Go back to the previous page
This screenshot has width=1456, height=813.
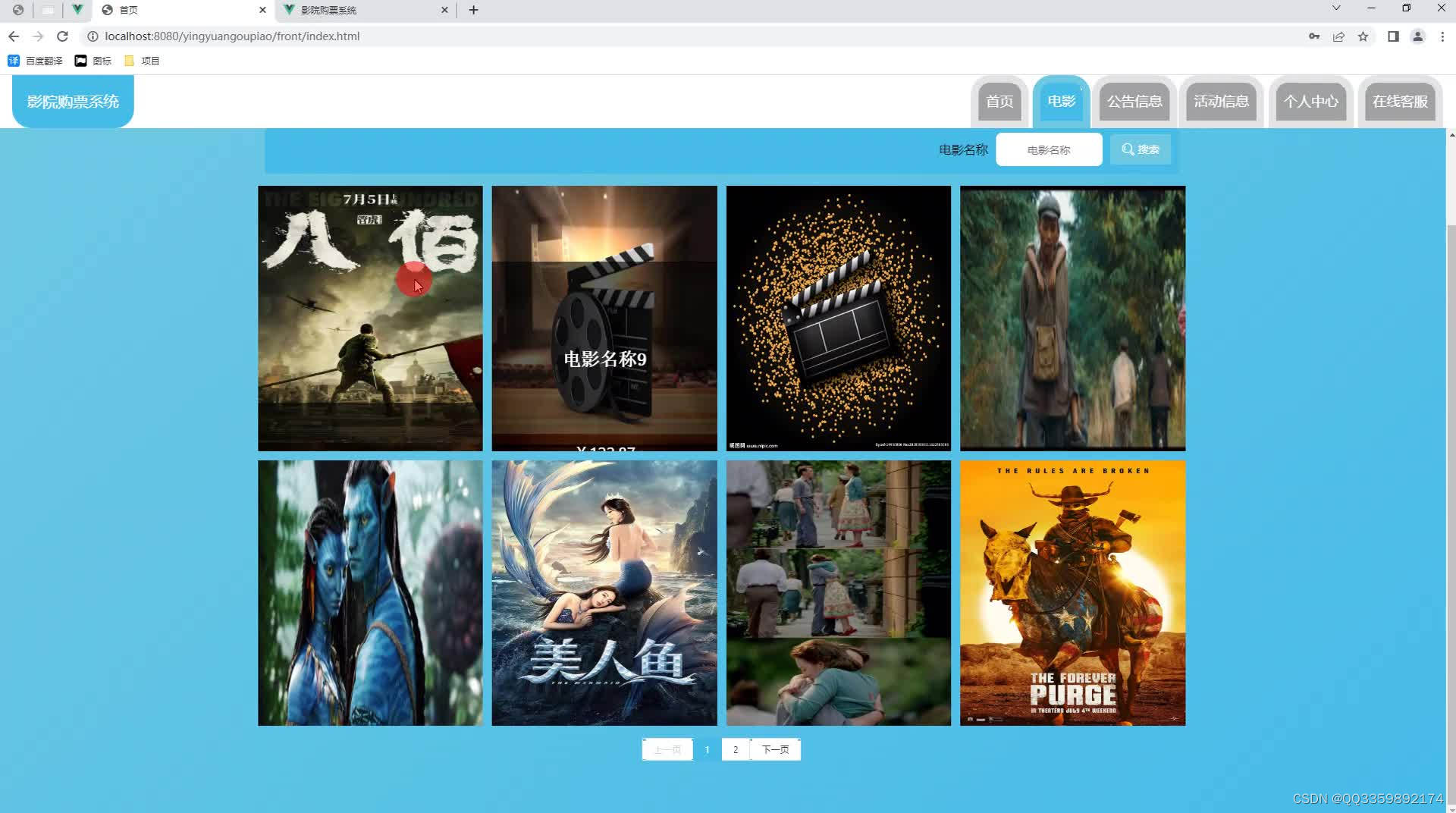(x=14, y=36)
